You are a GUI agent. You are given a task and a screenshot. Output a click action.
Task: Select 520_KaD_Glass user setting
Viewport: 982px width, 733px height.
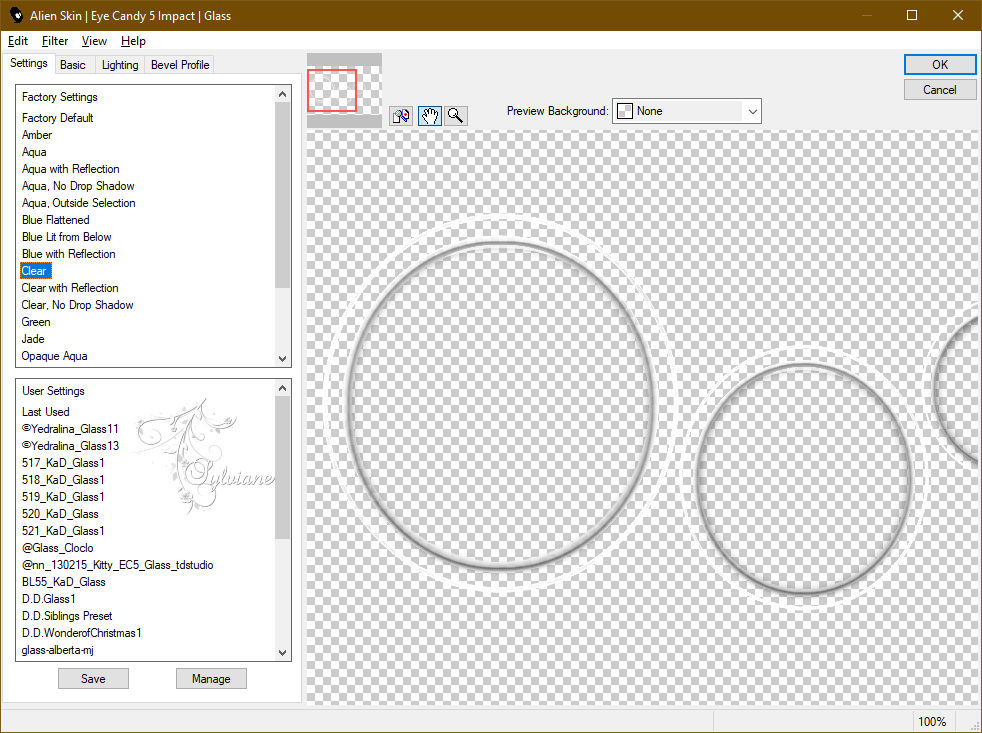click(60, 514)
